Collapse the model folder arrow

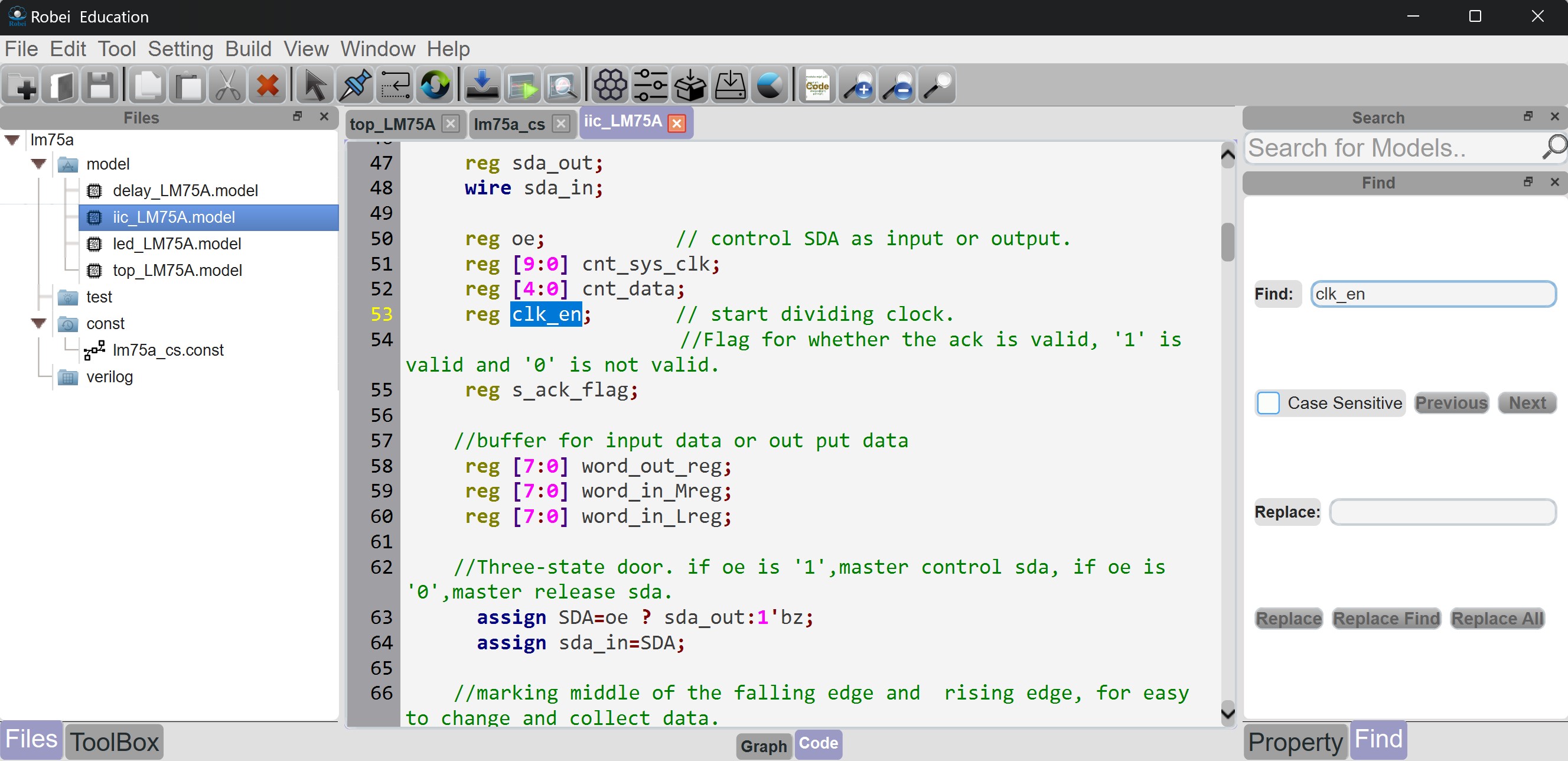coord(38,164)
